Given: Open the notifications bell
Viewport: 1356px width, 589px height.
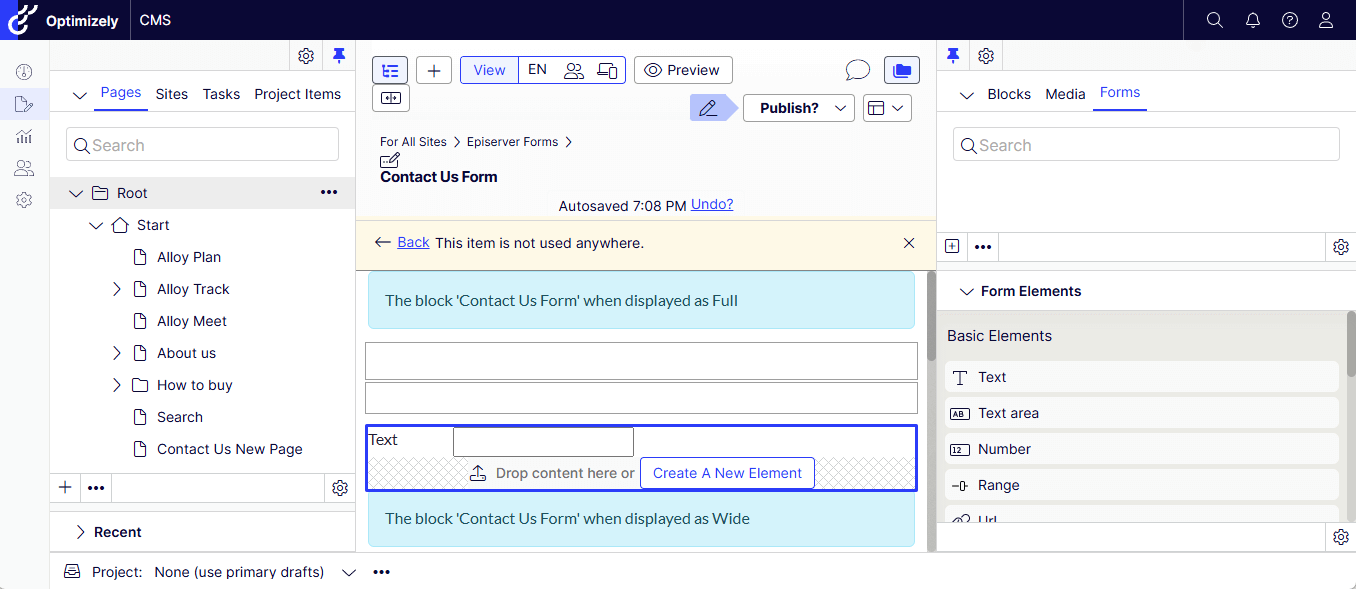Looking at the screenshot, I should click(1252, 20).
